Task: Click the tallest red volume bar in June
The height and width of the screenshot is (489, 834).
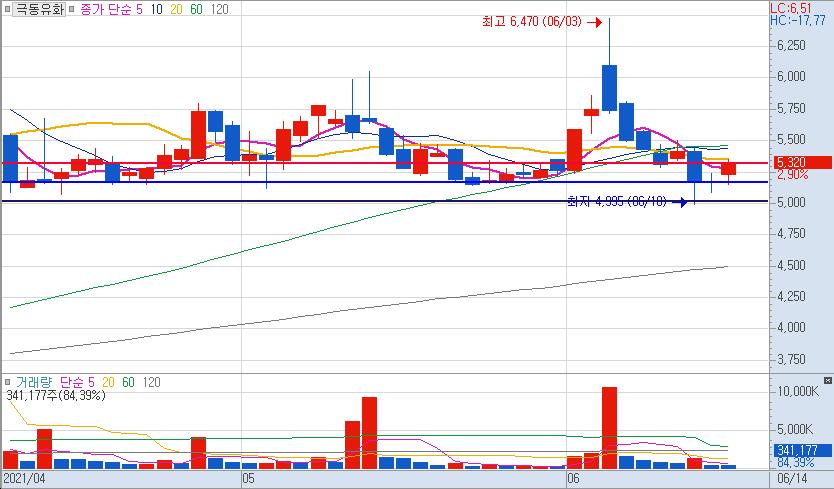Action: click(610, 428)
